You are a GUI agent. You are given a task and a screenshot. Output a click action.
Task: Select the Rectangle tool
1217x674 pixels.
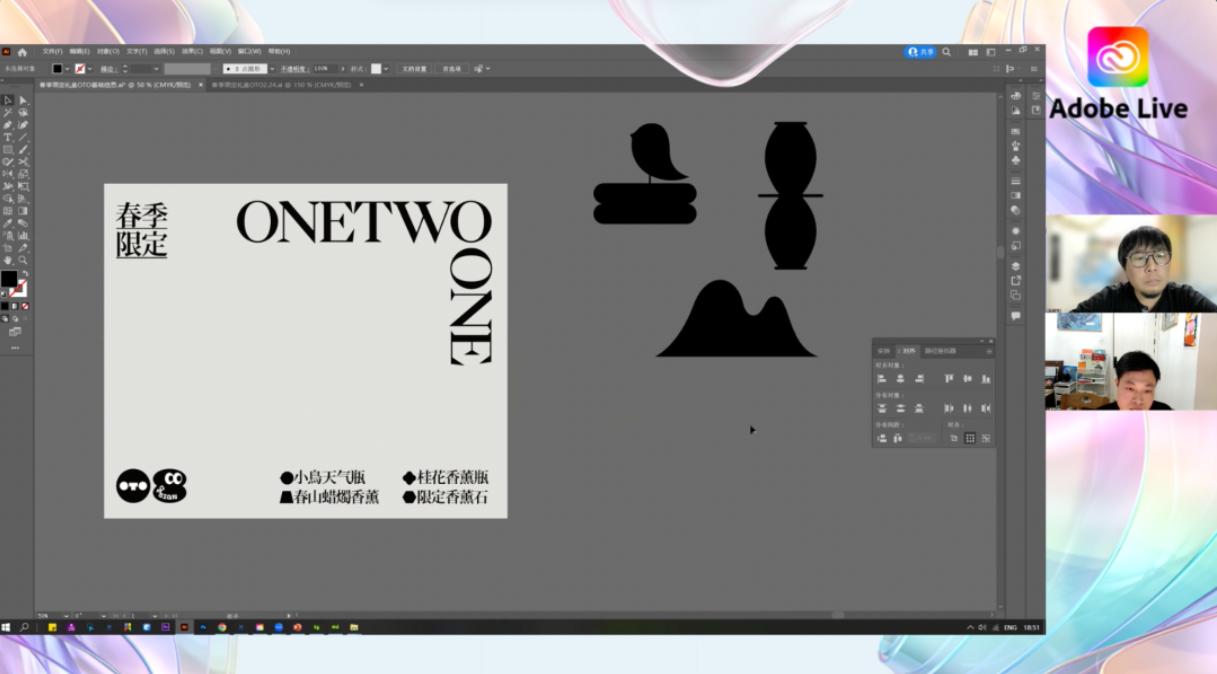pyautogui.click(x=7, y=150)
